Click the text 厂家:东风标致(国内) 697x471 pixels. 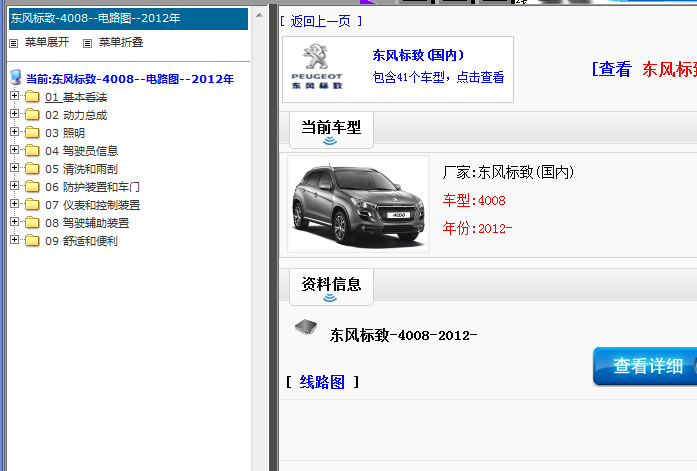pyautogui.click(x=508, y=172)
